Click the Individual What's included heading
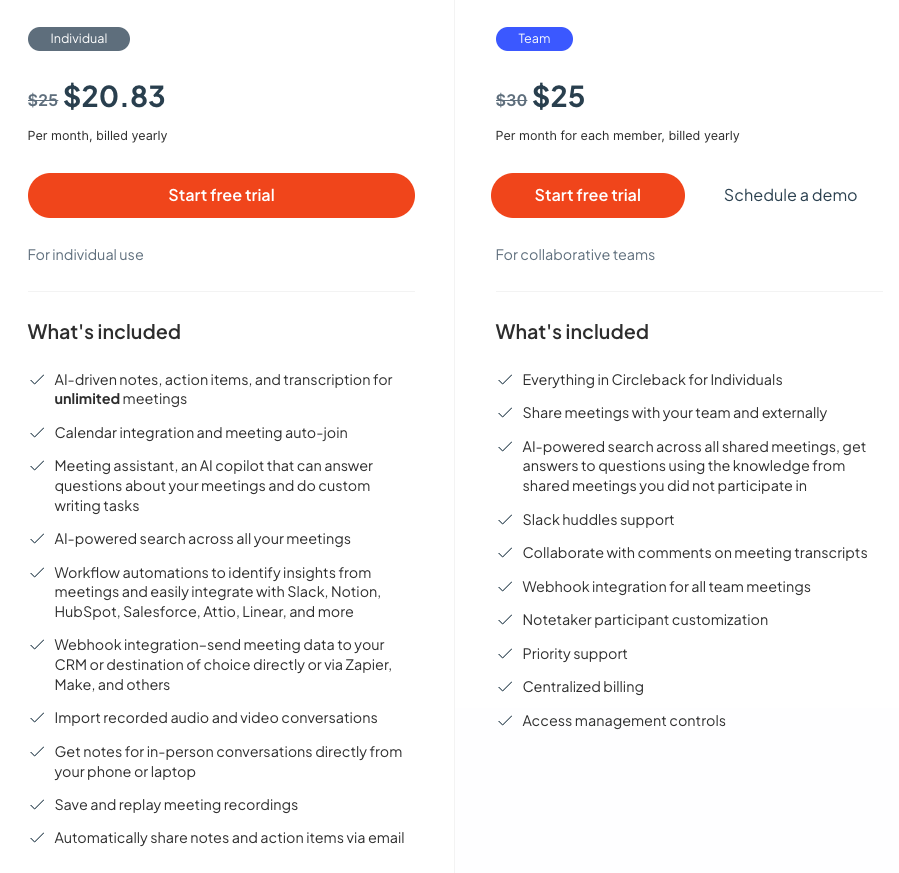Screen dimensions: 899x873 [104, 332]
